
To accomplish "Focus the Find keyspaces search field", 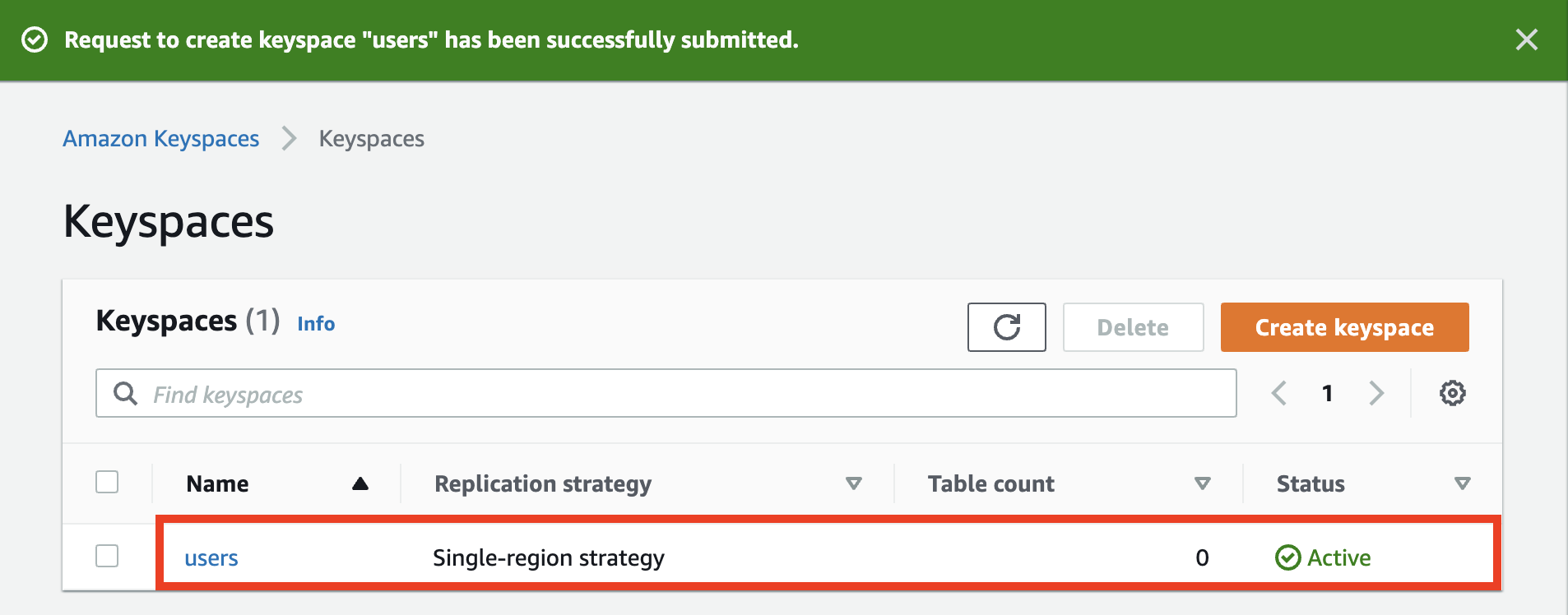I will (x=683, y=394).
